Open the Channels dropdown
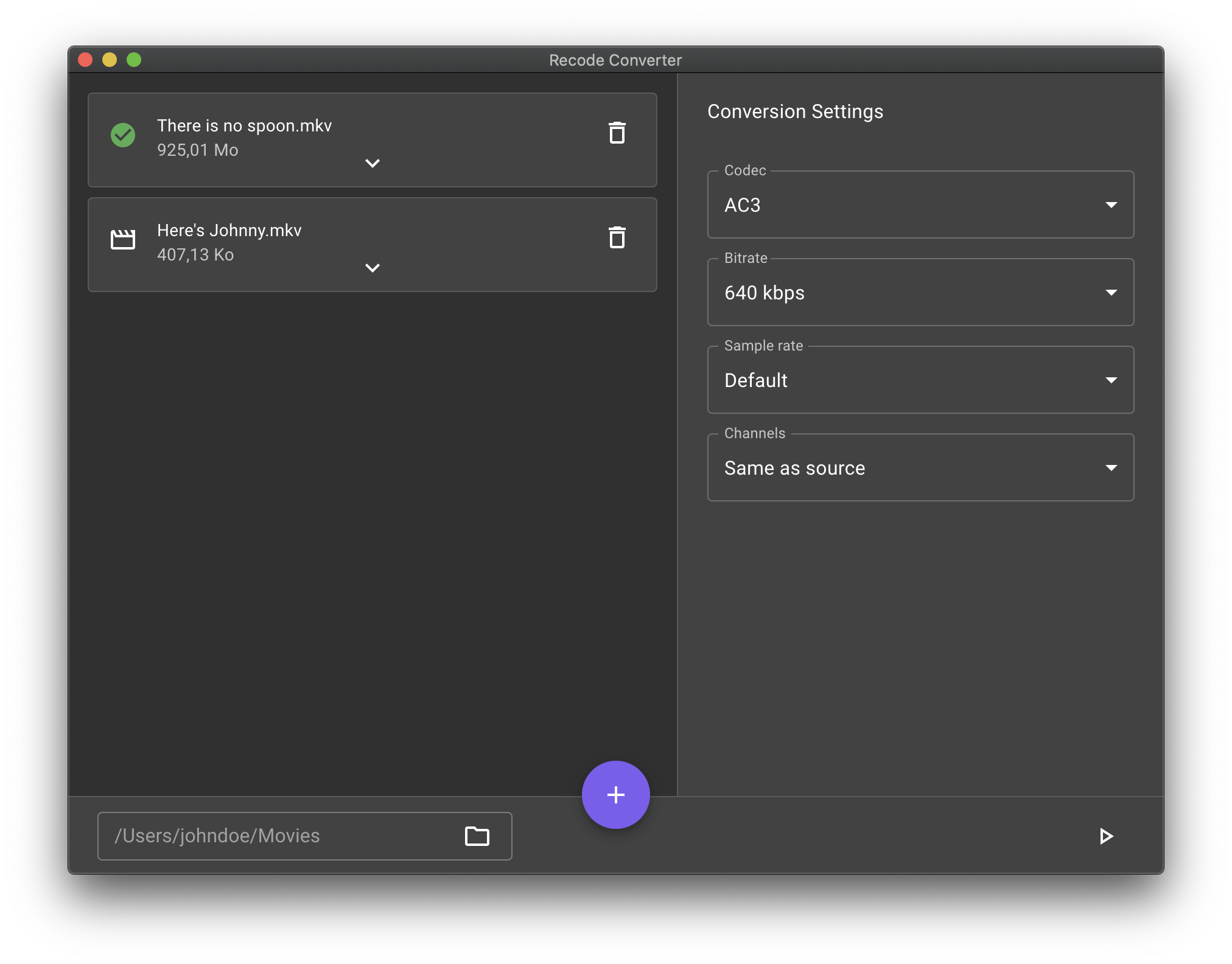Image resolution: width=1232 pixels, height=964 pixels. (x=920, y=468)
